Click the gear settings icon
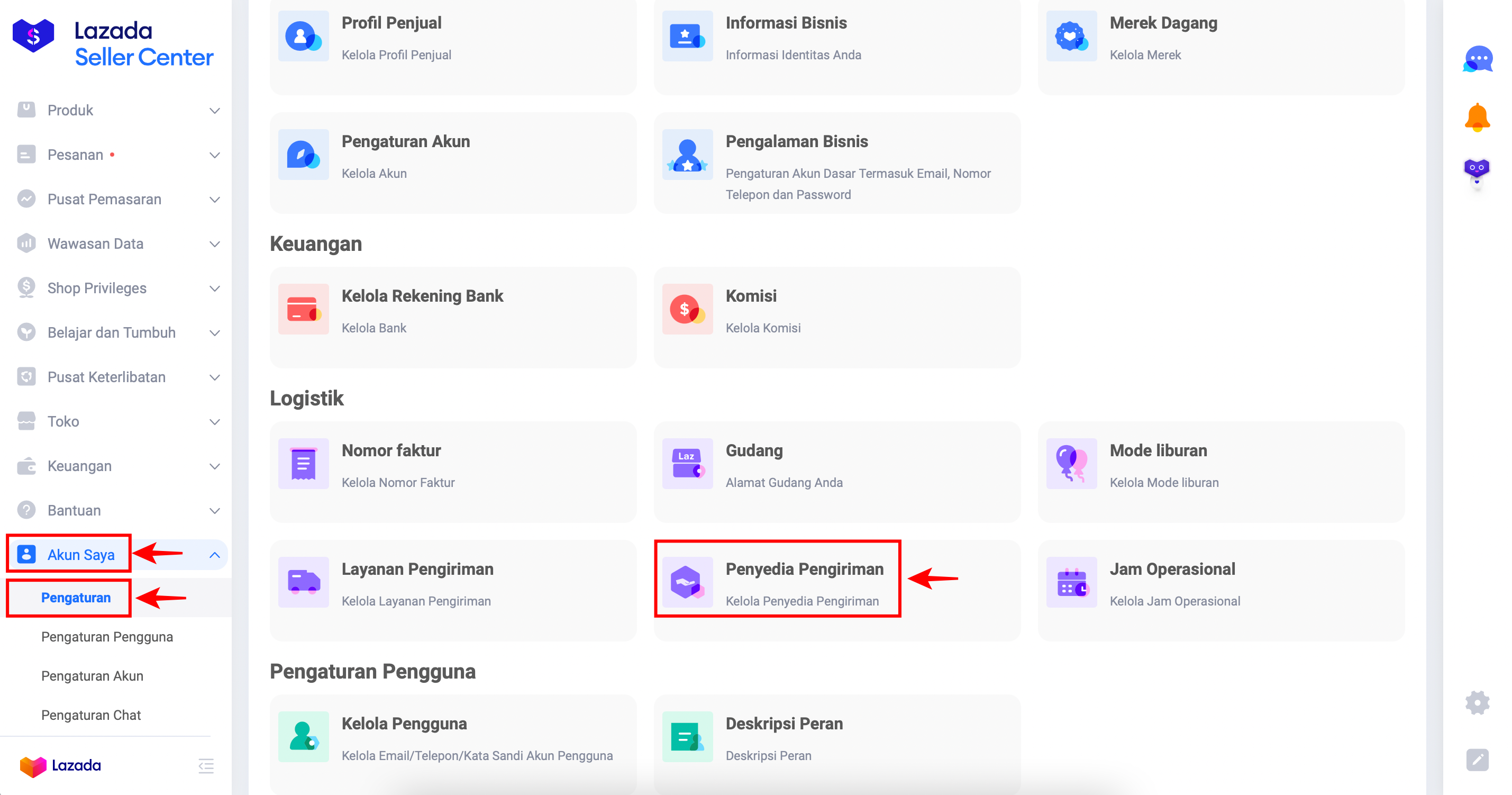 [1477, 702]
